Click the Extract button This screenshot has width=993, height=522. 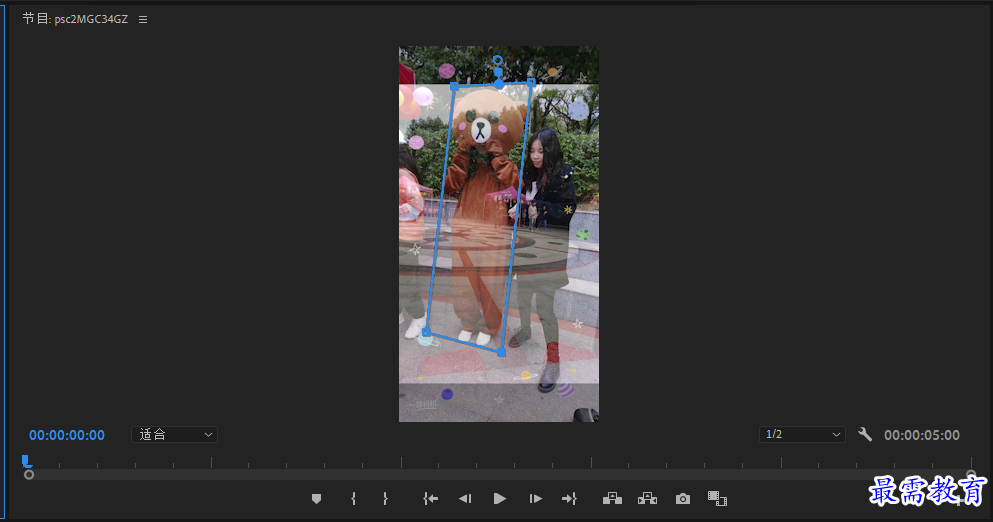pyautogui.click(x=647, y=499)
